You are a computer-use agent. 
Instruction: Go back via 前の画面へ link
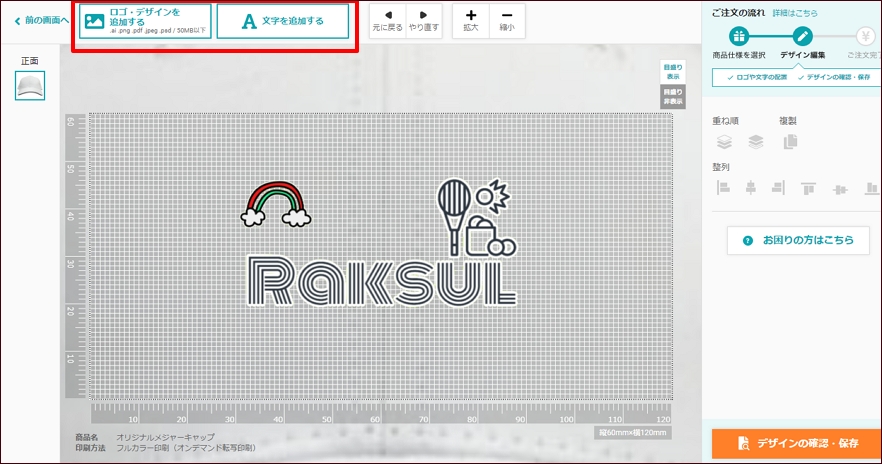coord(42,20)
